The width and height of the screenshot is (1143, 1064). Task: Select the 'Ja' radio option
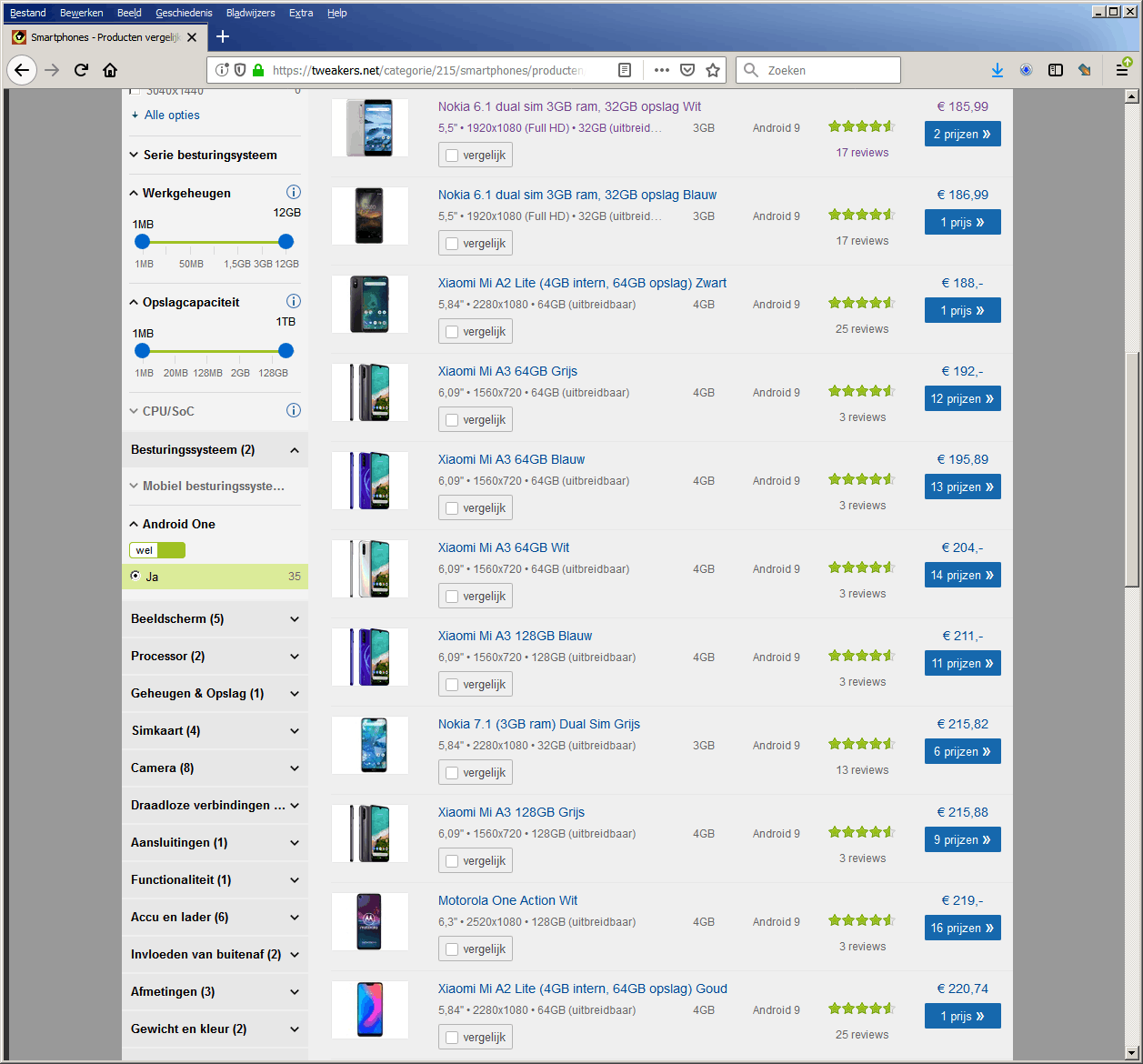[135, 576]
